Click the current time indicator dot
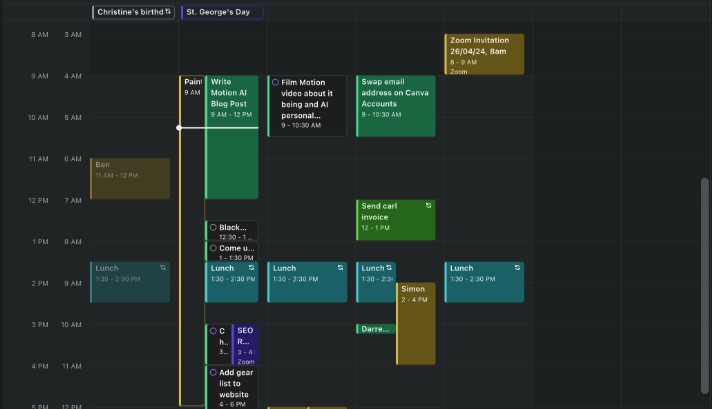 179,128
